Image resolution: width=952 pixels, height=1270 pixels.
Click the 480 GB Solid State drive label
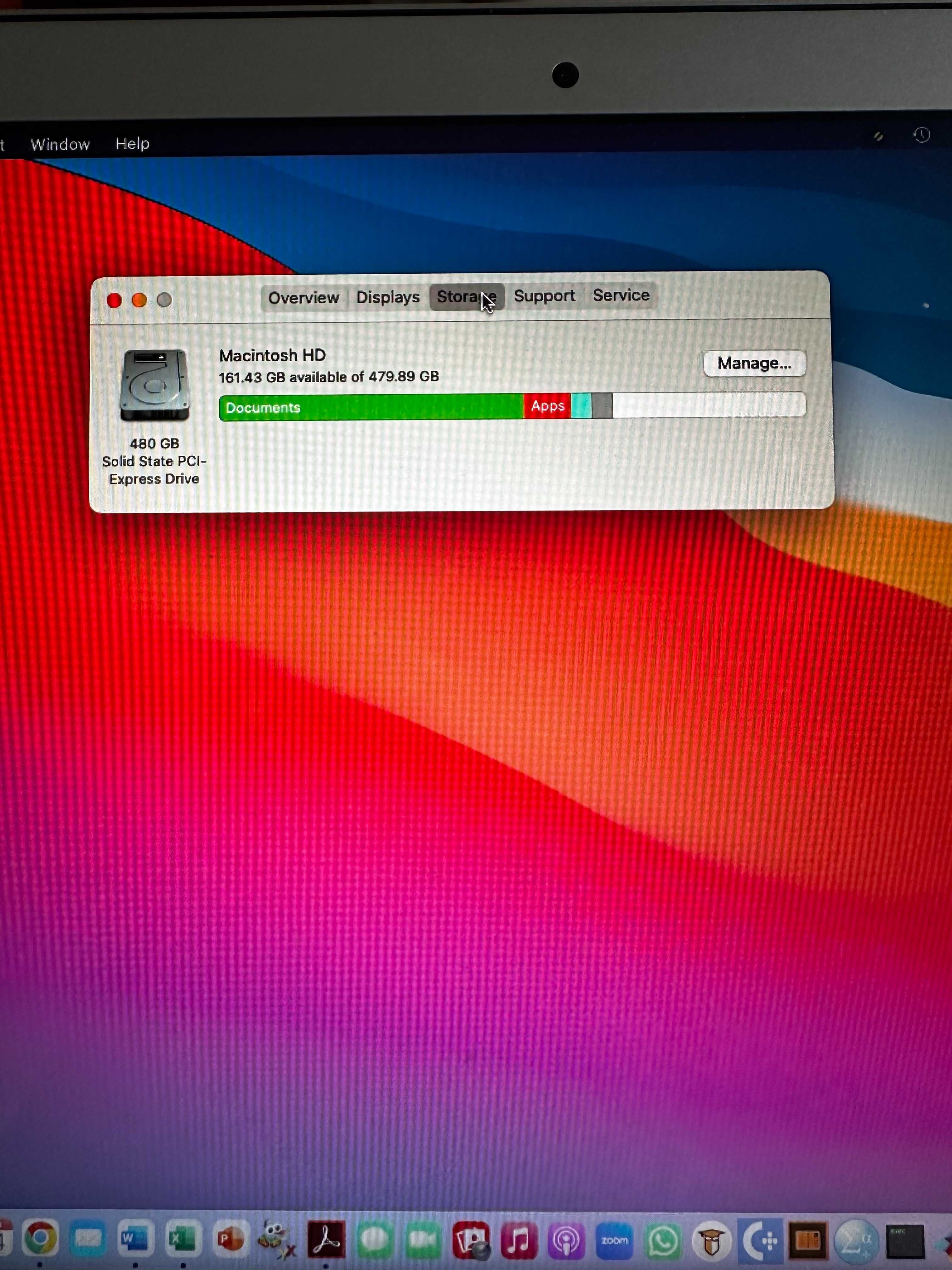pos(154,462)
